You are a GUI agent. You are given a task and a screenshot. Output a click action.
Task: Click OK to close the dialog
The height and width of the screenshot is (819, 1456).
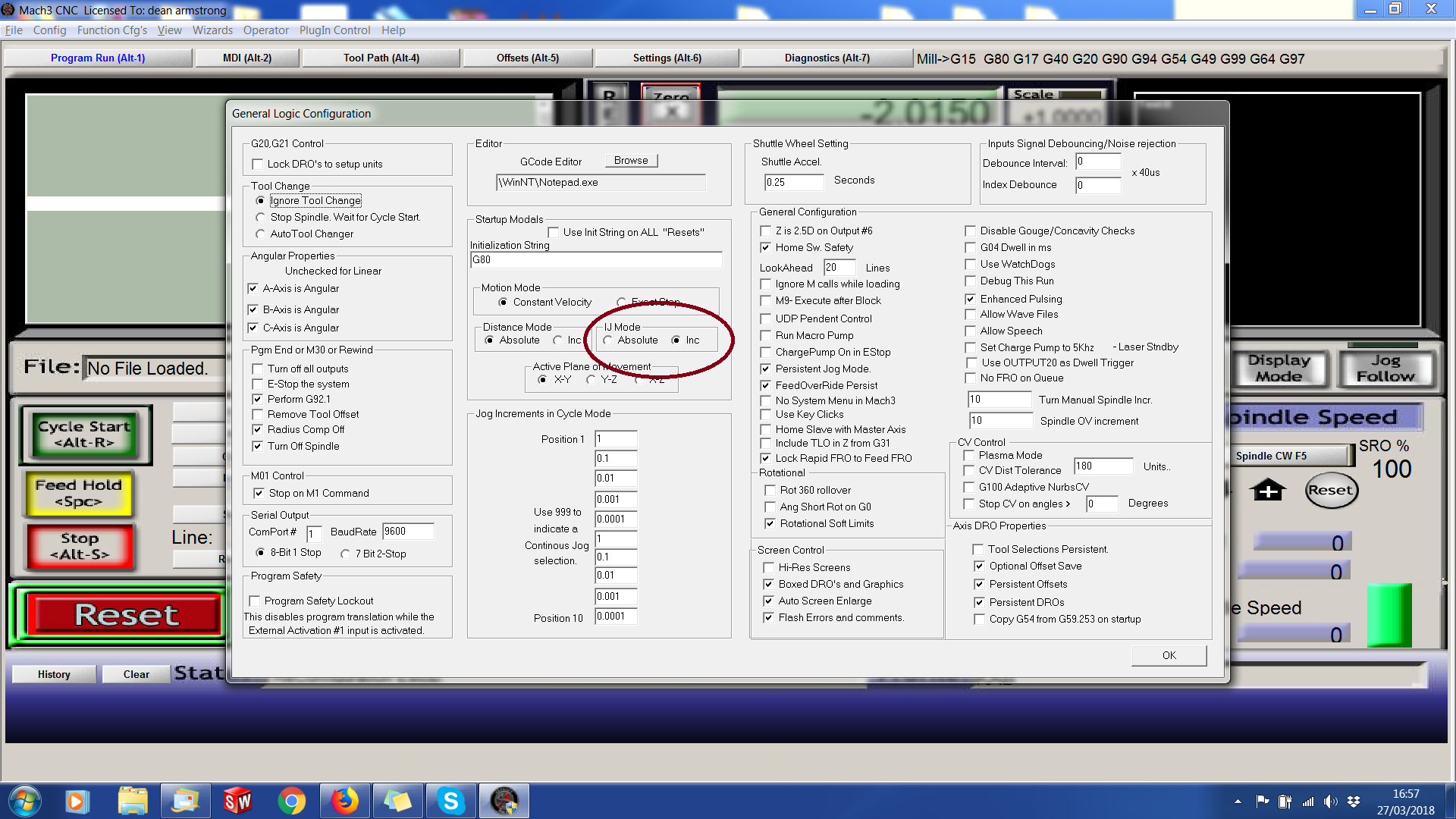[1169, 655]
